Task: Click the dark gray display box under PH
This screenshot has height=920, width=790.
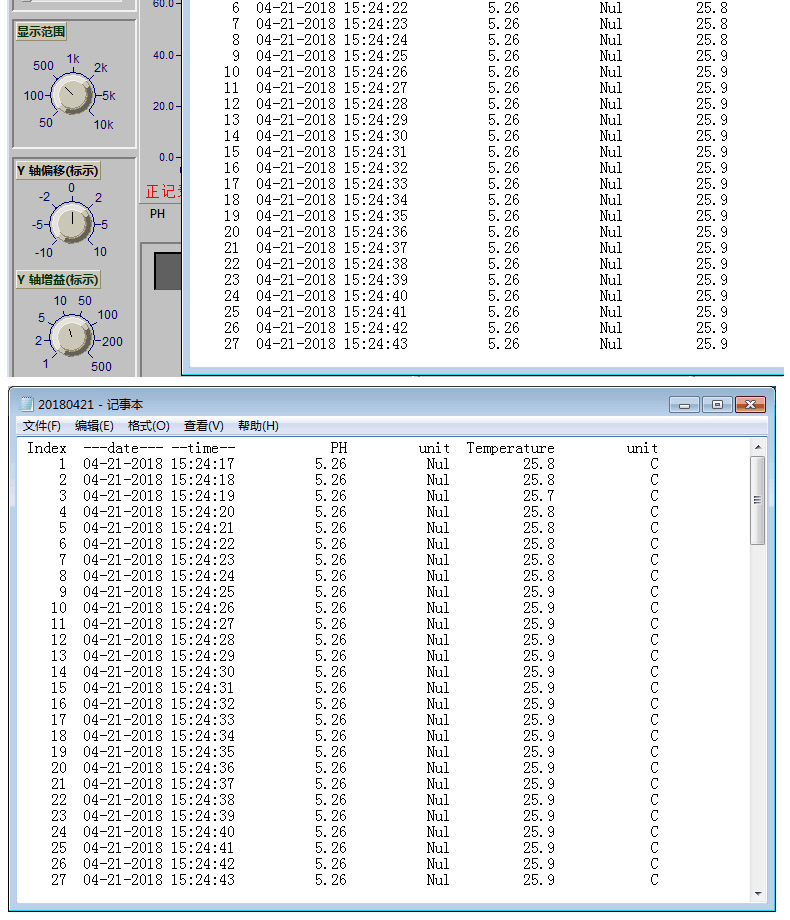Action: click(168, 271)
